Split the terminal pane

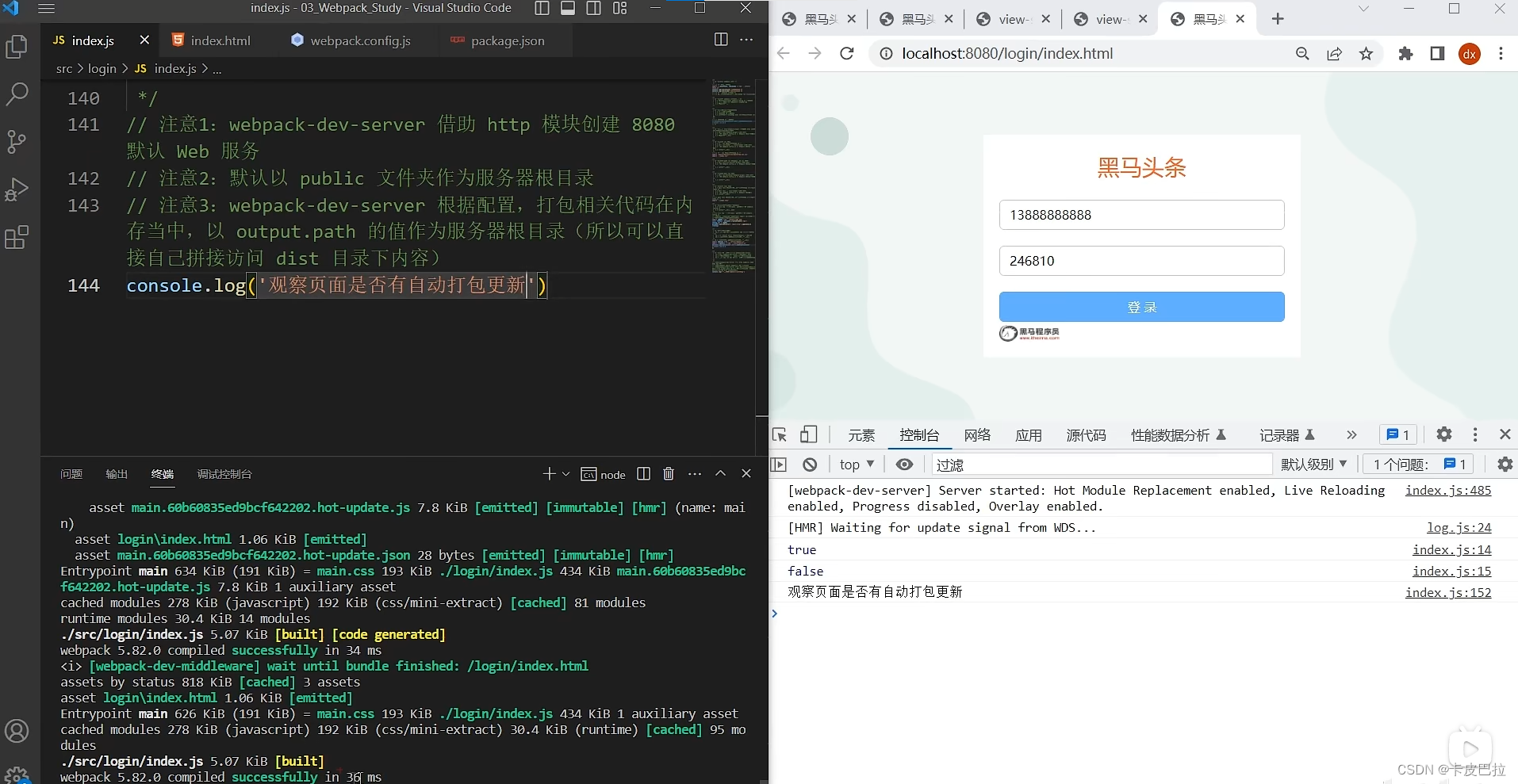[644, 474]
